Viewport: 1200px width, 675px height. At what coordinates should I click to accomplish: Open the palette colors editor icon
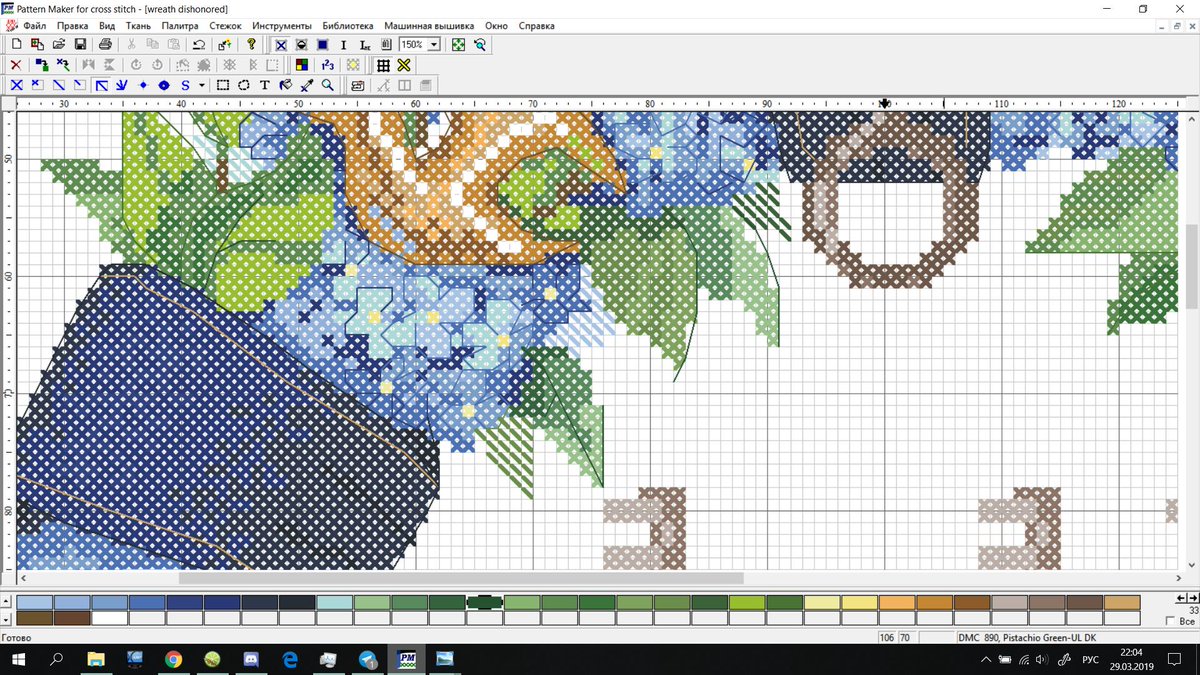[x=302, y=64]
